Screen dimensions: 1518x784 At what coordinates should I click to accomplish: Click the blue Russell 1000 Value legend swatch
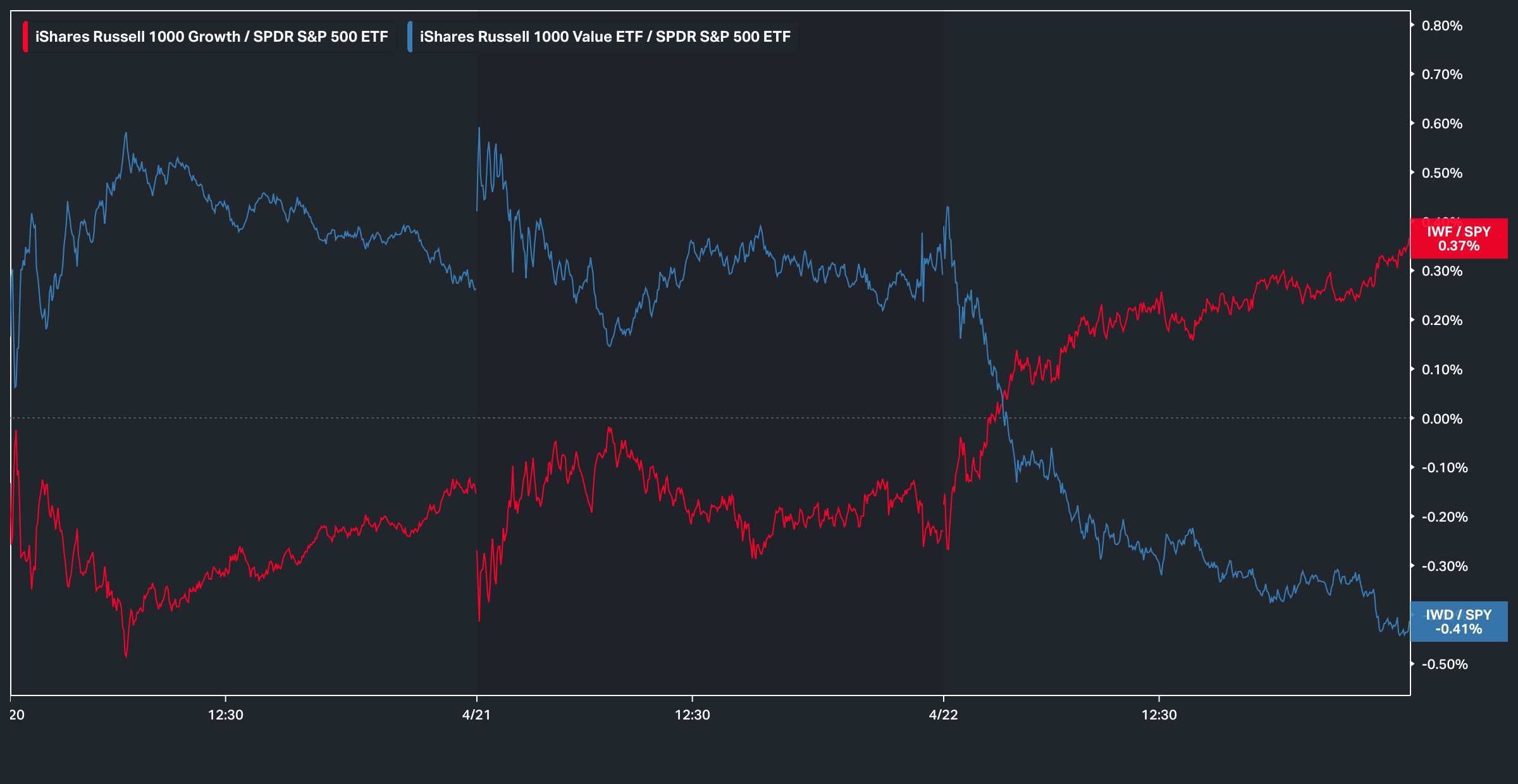click(410, 37)
